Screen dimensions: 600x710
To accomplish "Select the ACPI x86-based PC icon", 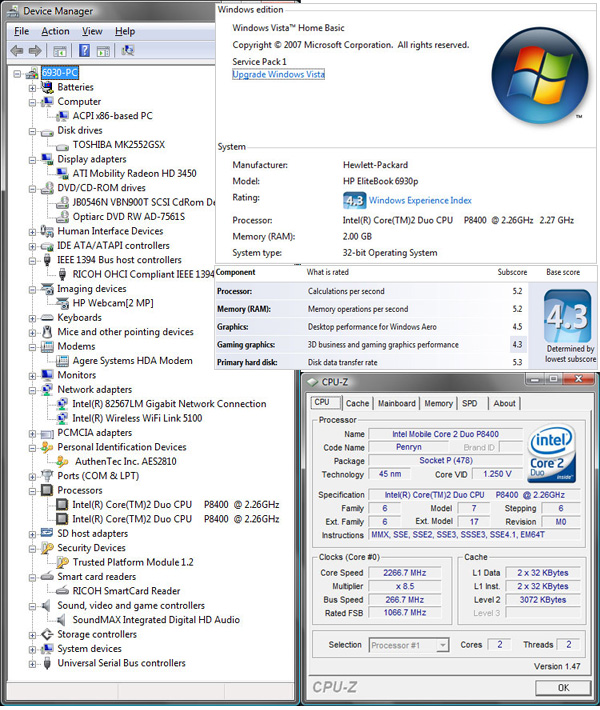I will pyautogui.click(x=62, y=116).
